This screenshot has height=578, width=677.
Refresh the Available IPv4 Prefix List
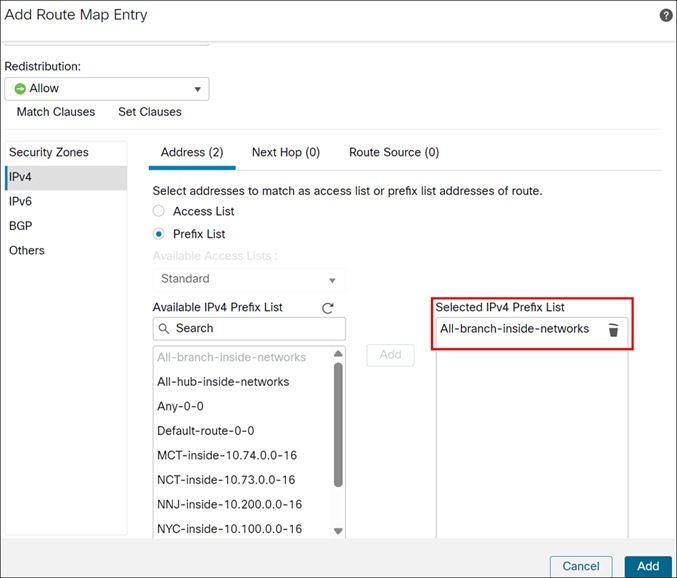(328, 308)
